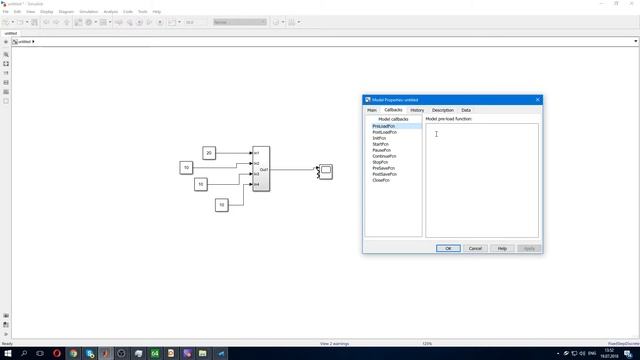Open the Model Explorer toolbar icon
The width and height of the screenshot is (640, 360).
103,22
